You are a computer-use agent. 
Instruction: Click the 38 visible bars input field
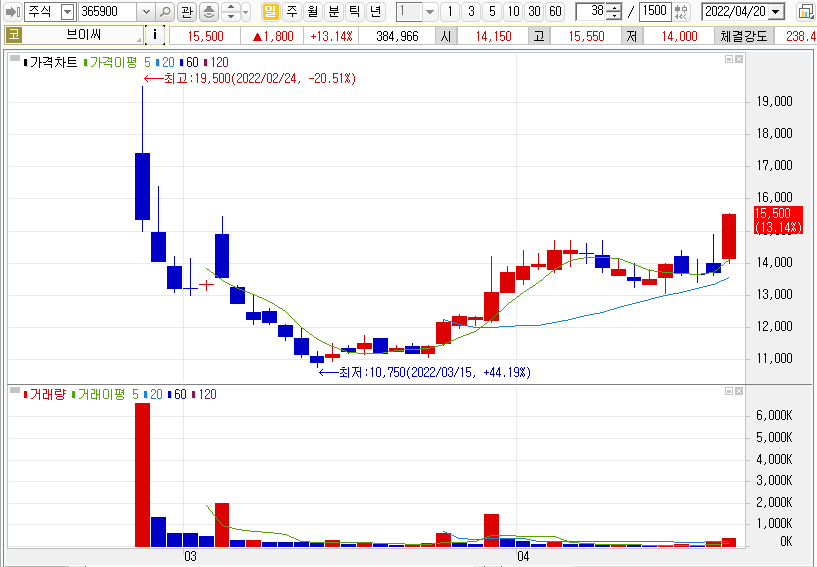point(592,11)
